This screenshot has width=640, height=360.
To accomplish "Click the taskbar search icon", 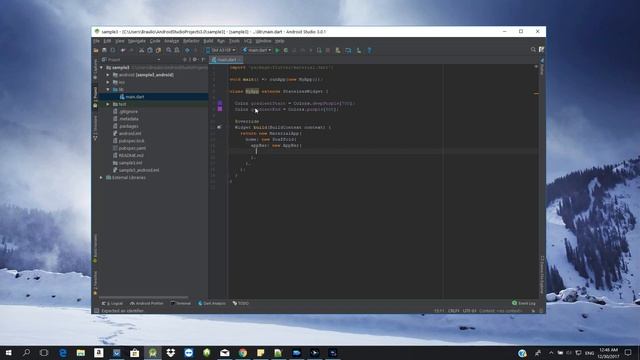I will tap(27, 353).
